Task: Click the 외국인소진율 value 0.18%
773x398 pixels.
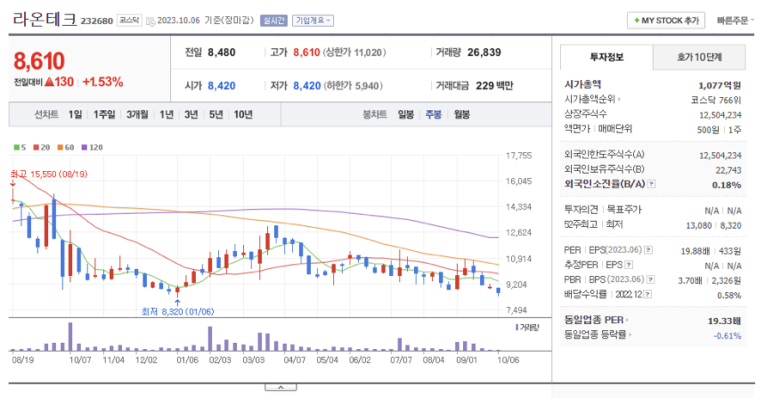Action: (727, 185)
